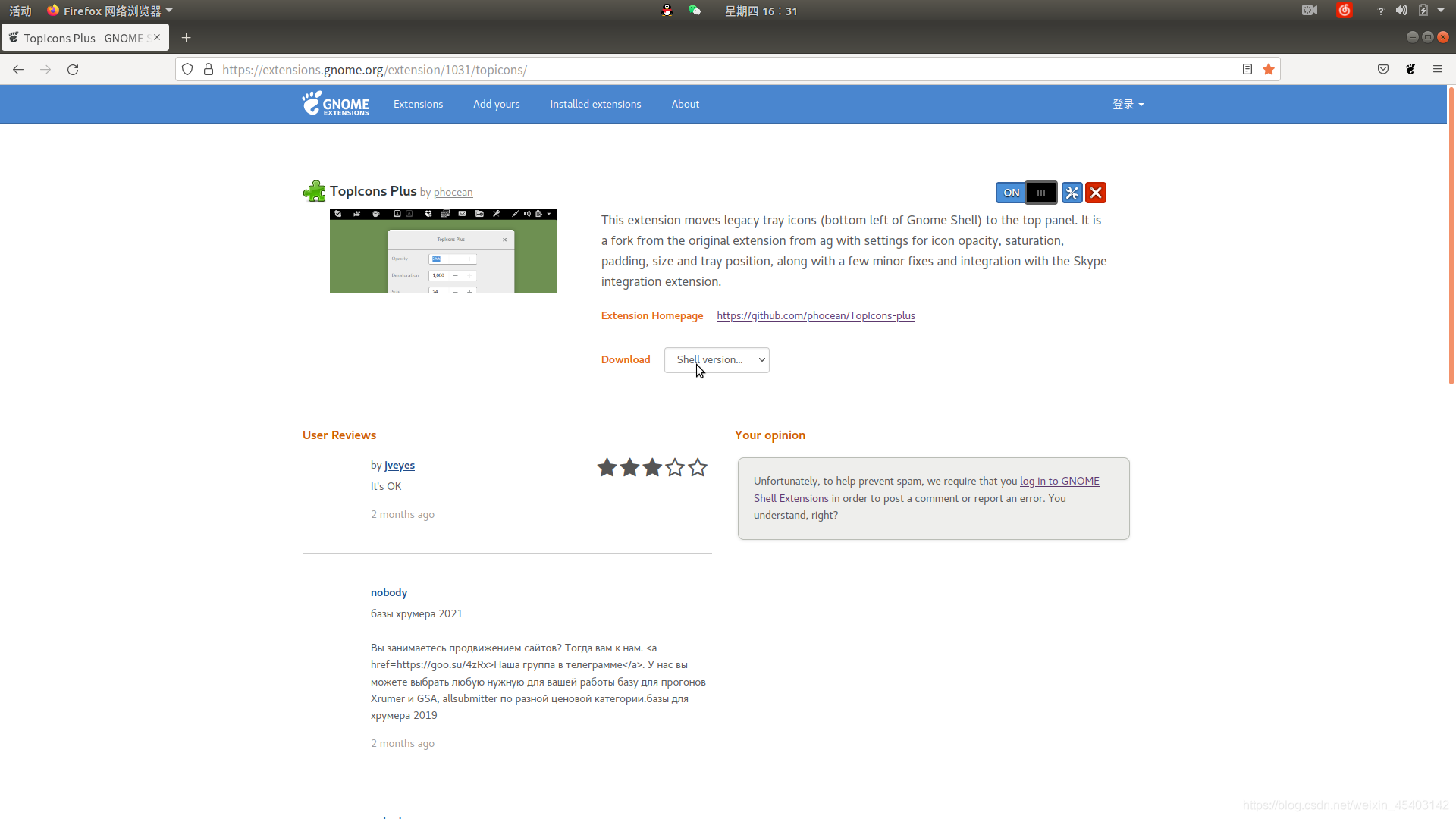The image size is (1456, 819).
Task: Go to Add yours page
Action: tap(496, 105)
